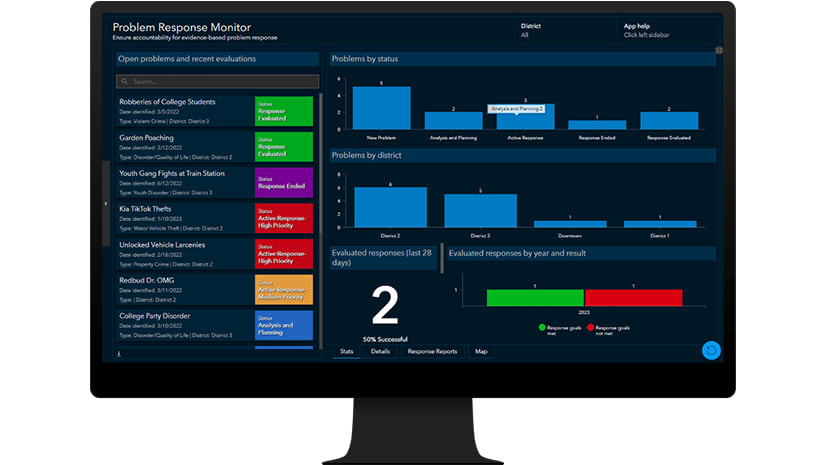This screenshot has height=465, width=826.
Task: Select the Kia TikTok Thefts list item
Action: (215, 219)
